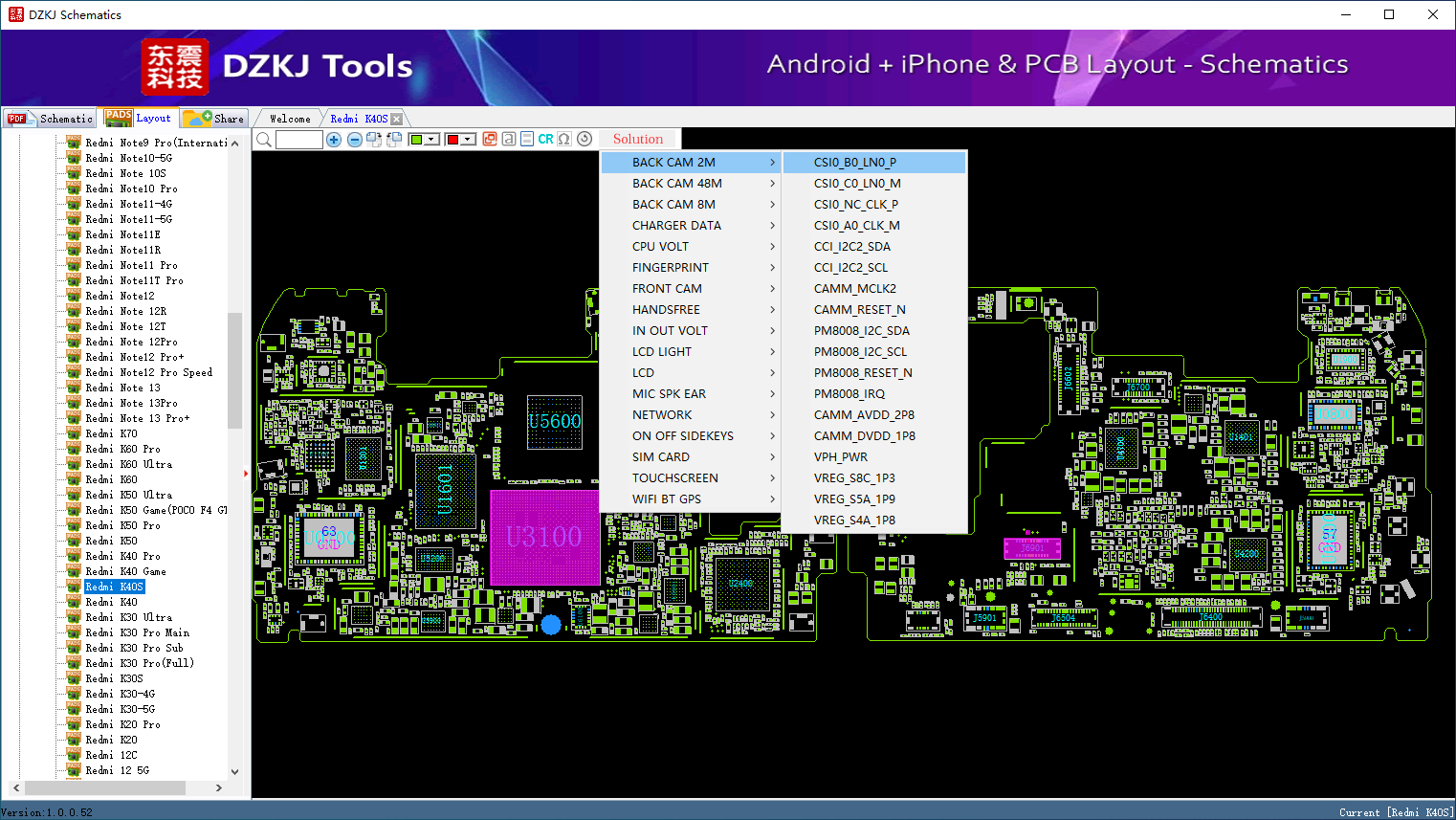Image resolution: width=1456 pixels, height=820 pixels.
Task: Expand the TOUCHSCREEN submenu arrow
Action: click(772, 478)
